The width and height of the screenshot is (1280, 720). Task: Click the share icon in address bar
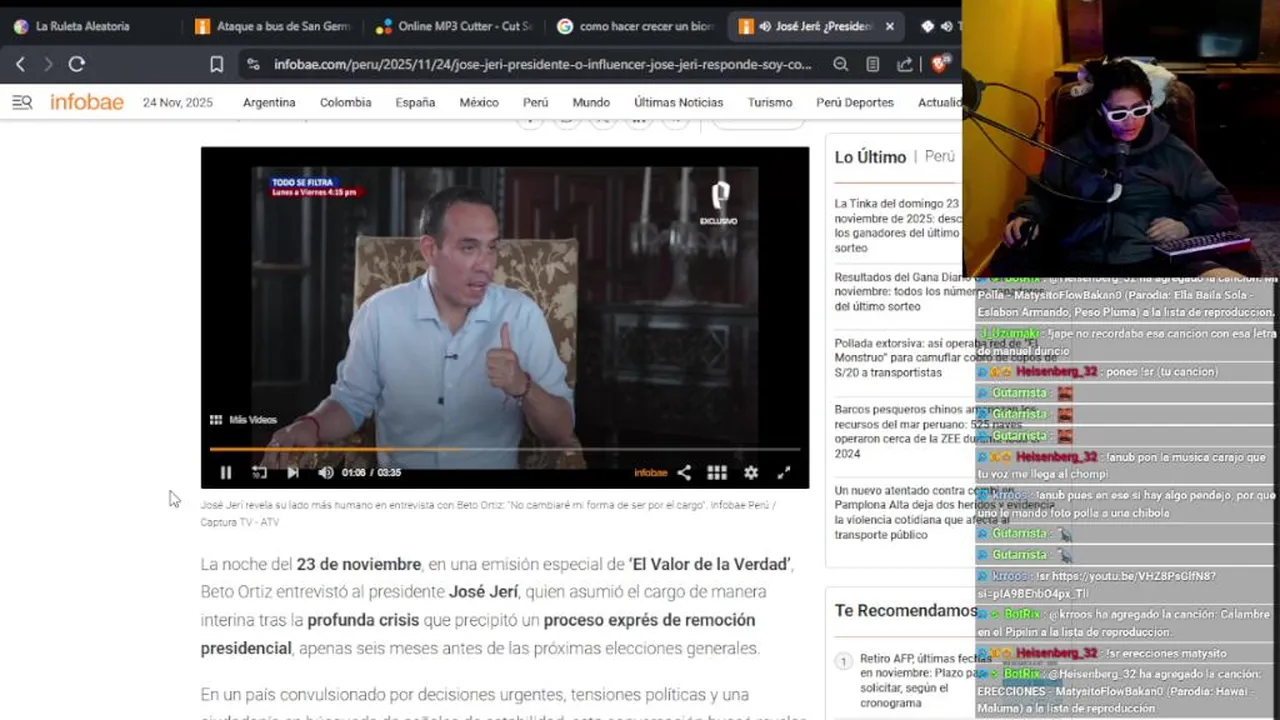905,64
